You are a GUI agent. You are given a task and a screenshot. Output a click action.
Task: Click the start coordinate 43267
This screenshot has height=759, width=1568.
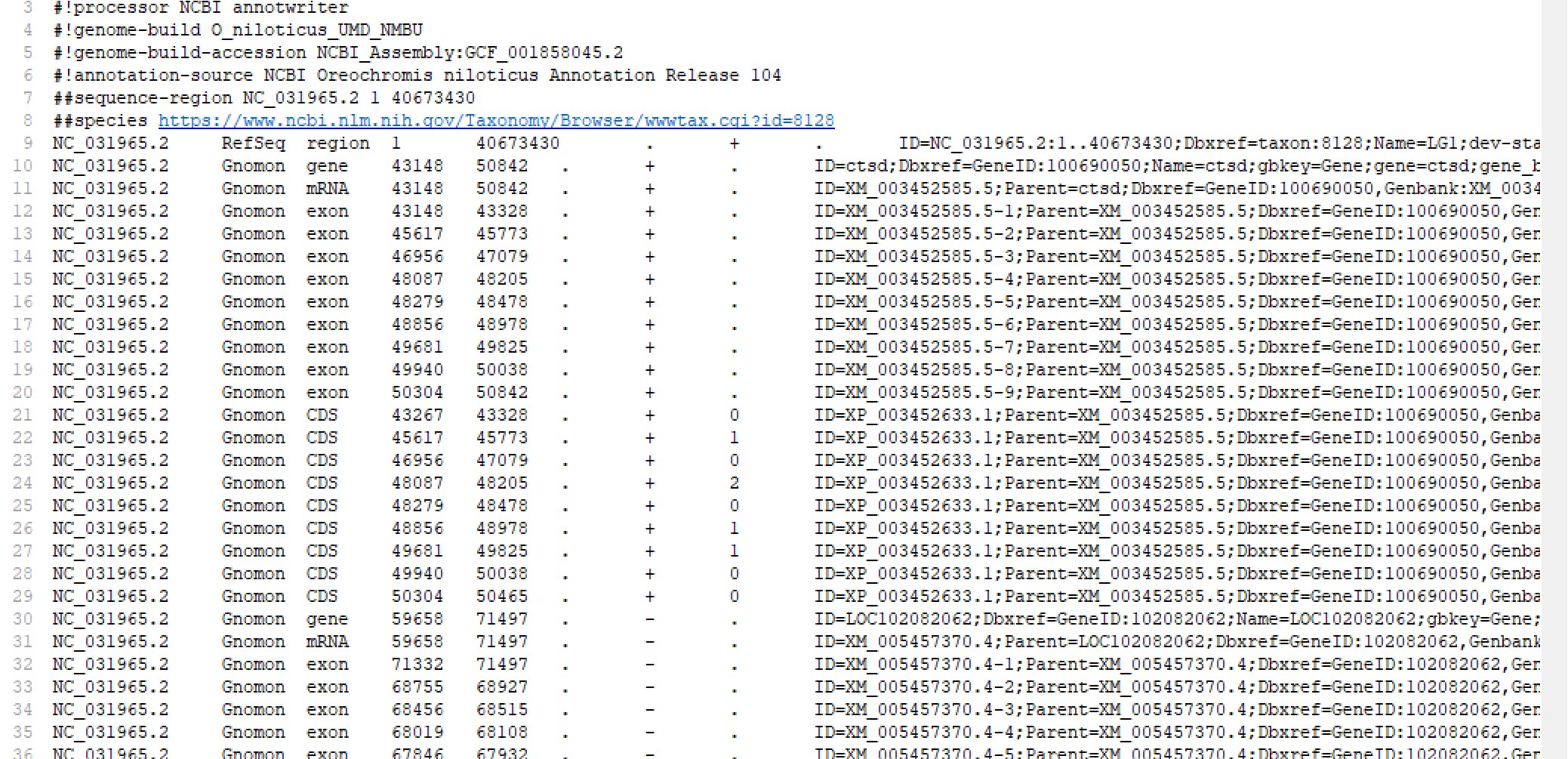[x=417, y=415]
